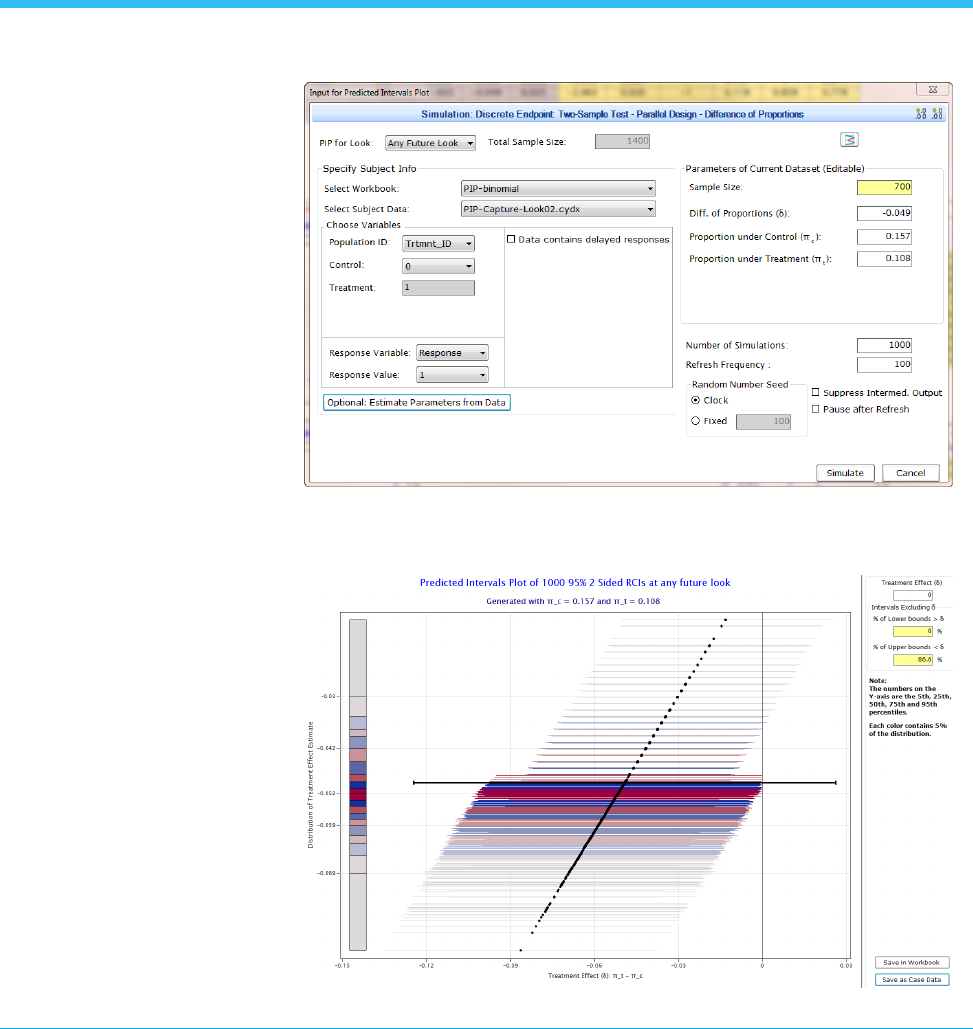Open Population ID dropdown Trtmnt_ID
The width and height of the screenshot is (973, 1029).
point(438,243)
